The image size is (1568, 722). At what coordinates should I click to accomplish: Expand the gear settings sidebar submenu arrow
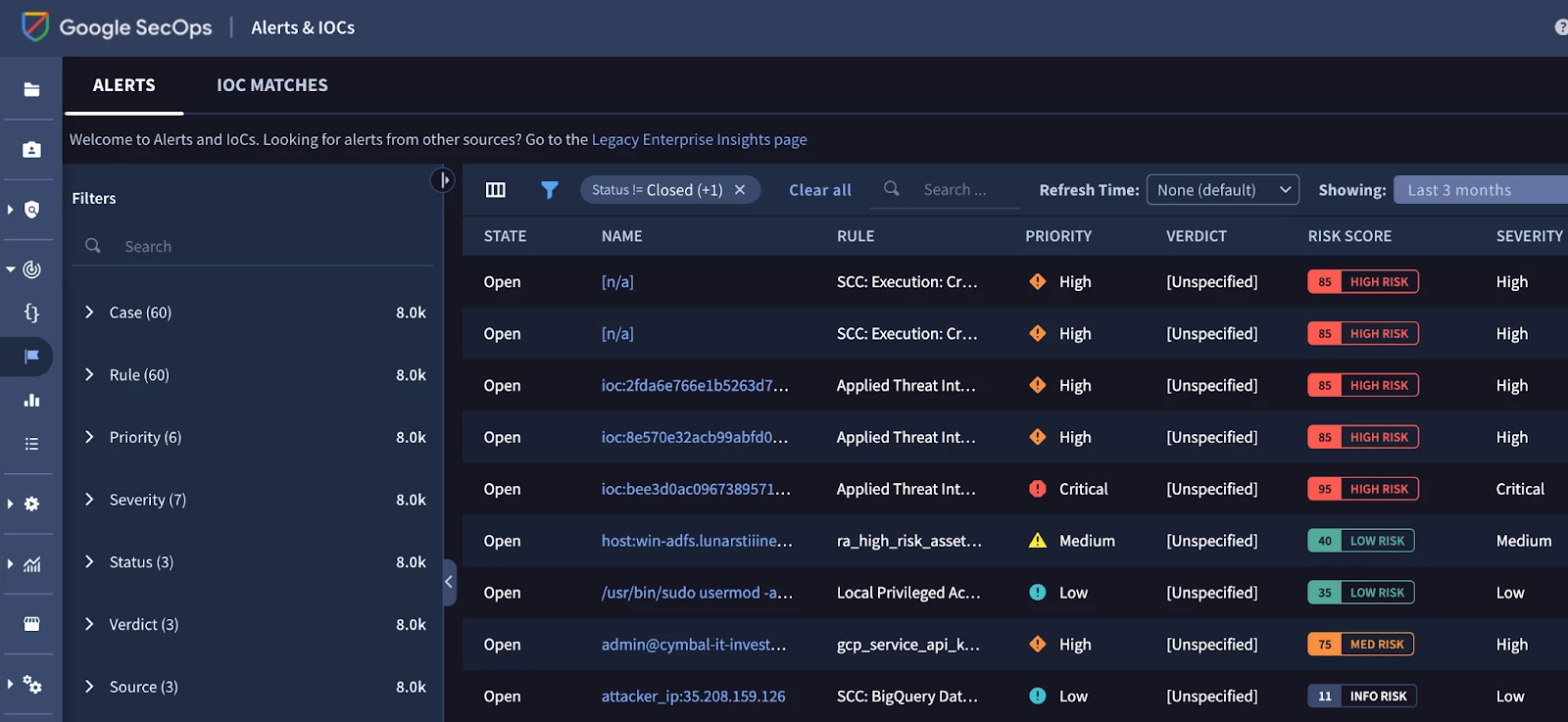pyautogui.click(x=10, y=504)
